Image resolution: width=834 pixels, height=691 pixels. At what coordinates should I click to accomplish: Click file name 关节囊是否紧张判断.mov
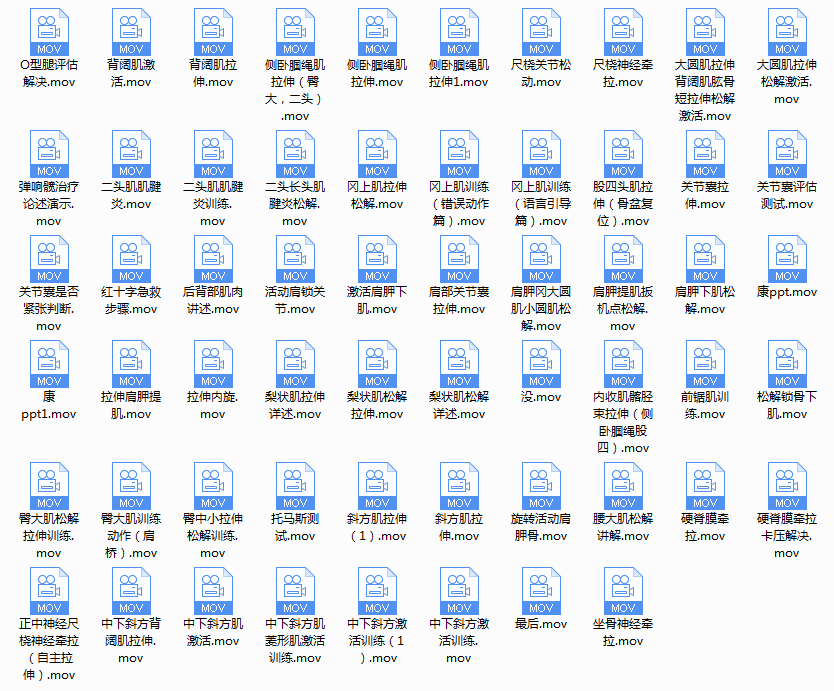coord(49,309)
